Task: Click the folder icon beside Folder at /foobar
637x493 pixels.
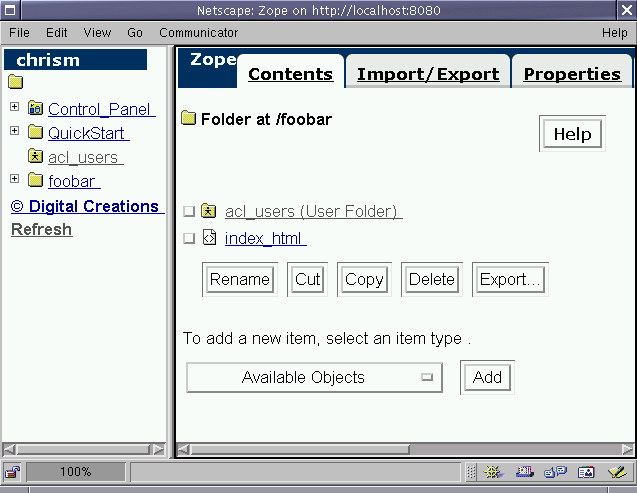Action: tap(188, 118)
